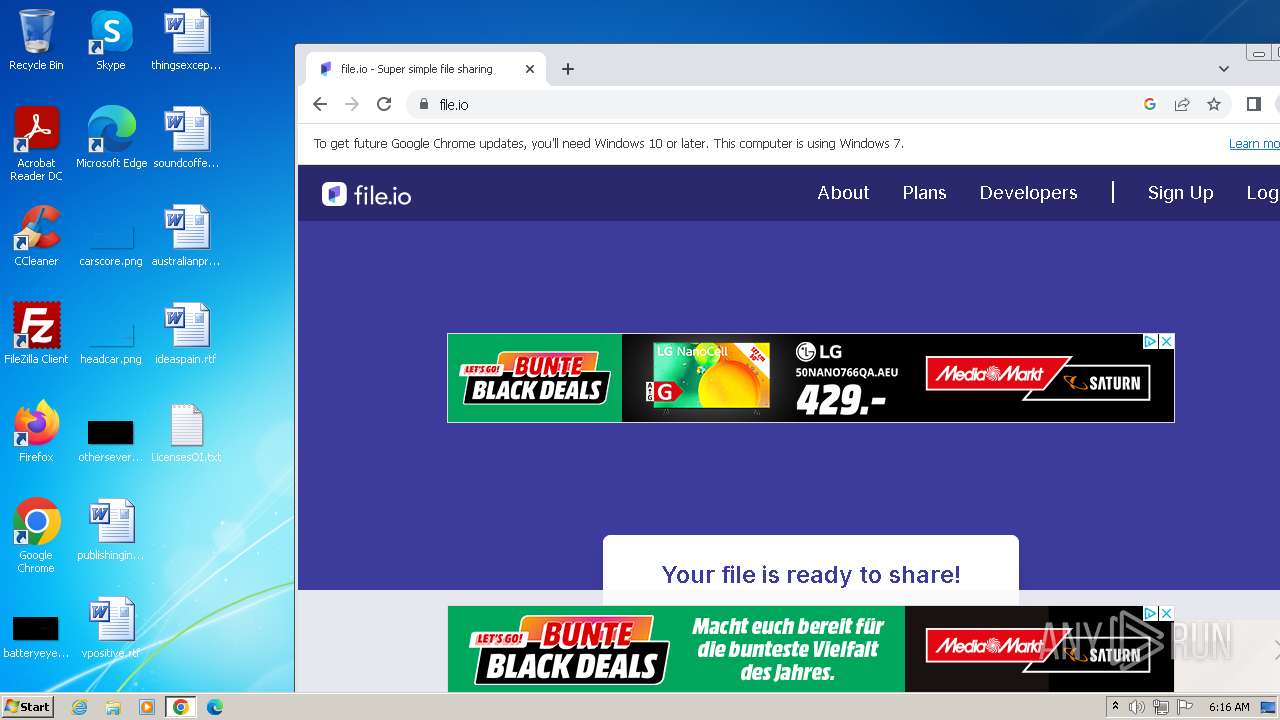Share this page via address bar icon
The height and width of the screenshot is (720, 1280).
click(1182, 104)
